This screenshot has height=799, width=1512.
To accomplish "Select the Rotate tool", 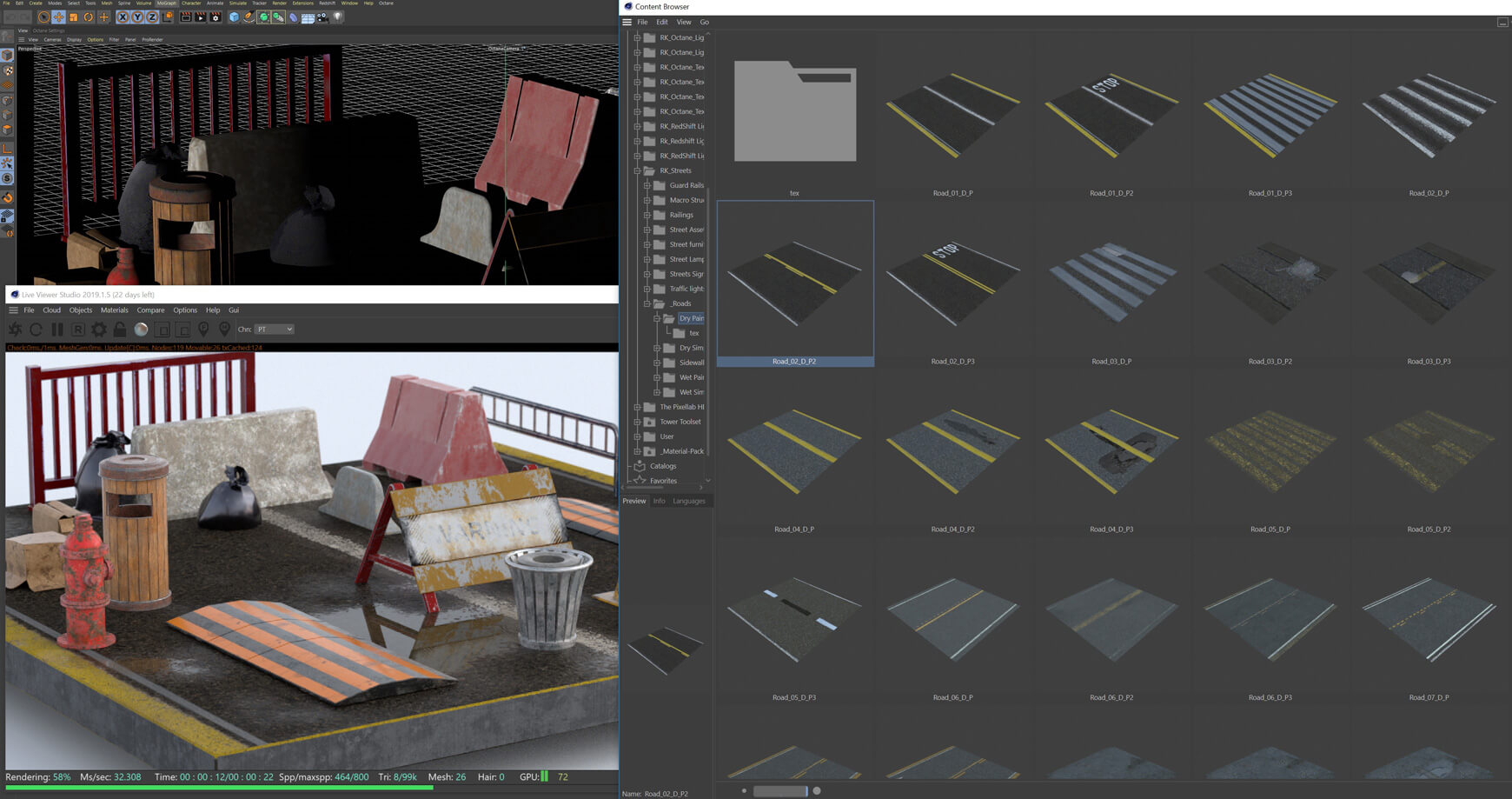I will [89, 17].
